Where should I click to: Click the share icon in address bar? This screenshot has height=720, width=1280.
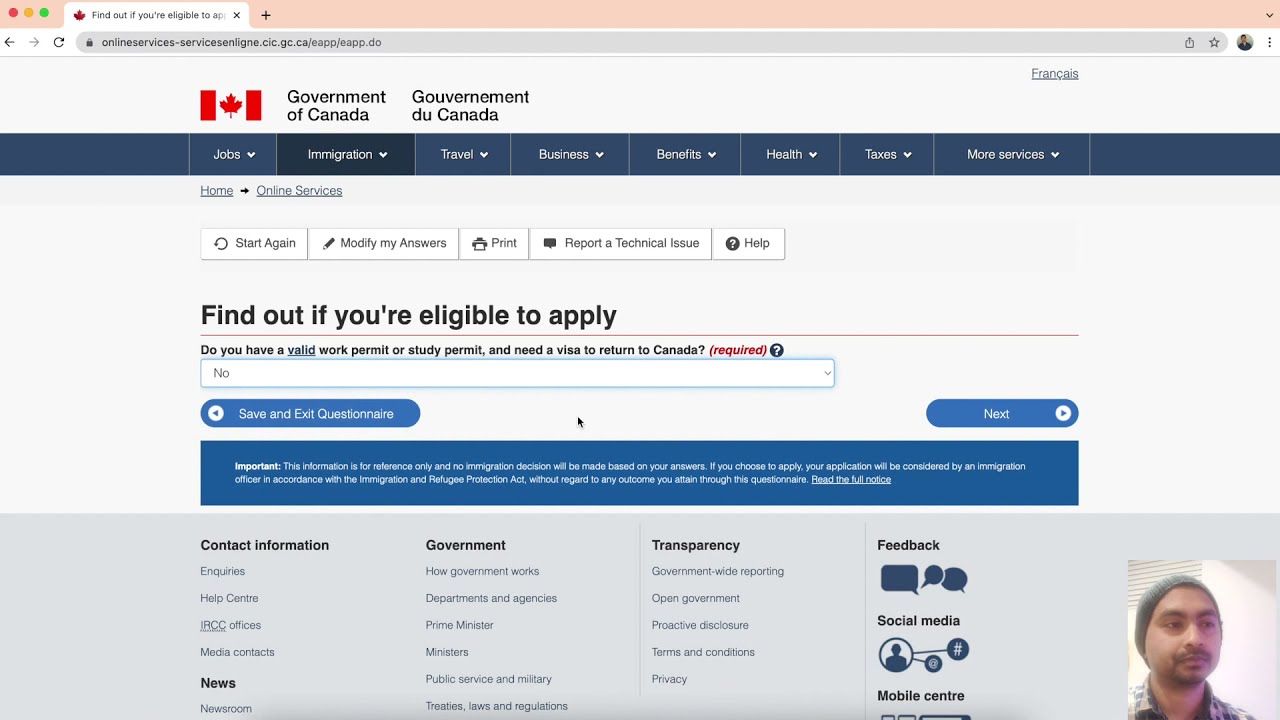pos(1189,42)
